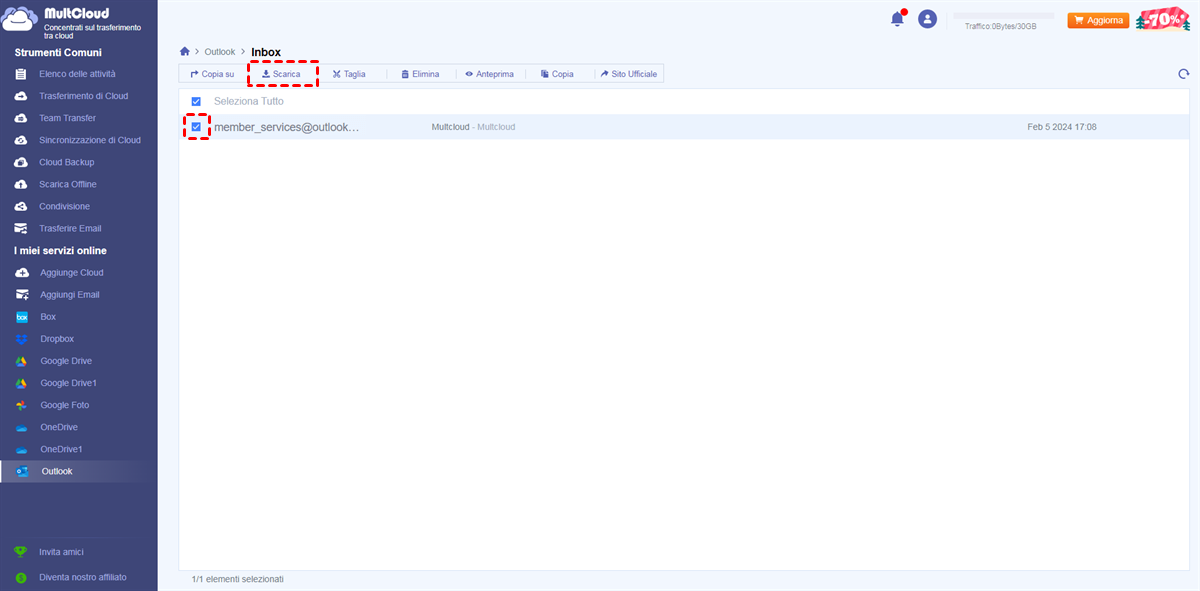Screen dimensions: 1200x591
Task: Click Inbox in the breadcrumb
Action: click(266, 52)
